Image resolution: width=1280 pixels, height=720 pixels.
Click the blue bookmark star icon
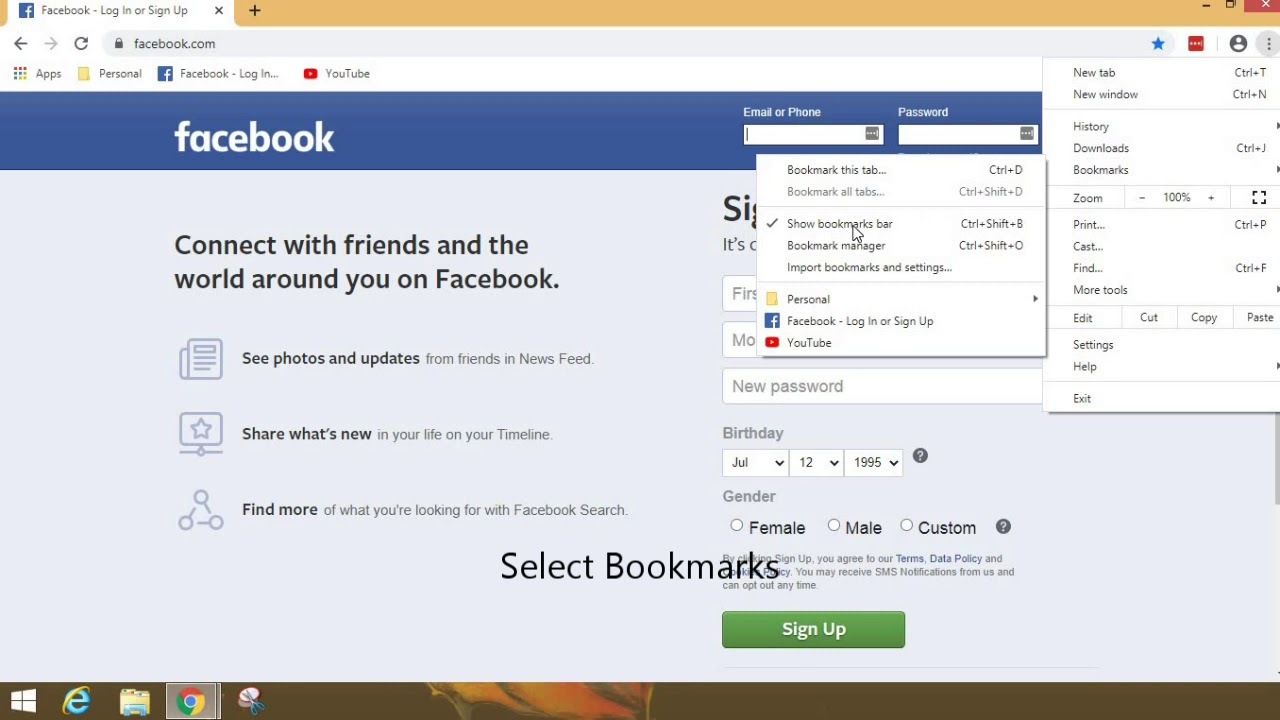[1158, 43]
